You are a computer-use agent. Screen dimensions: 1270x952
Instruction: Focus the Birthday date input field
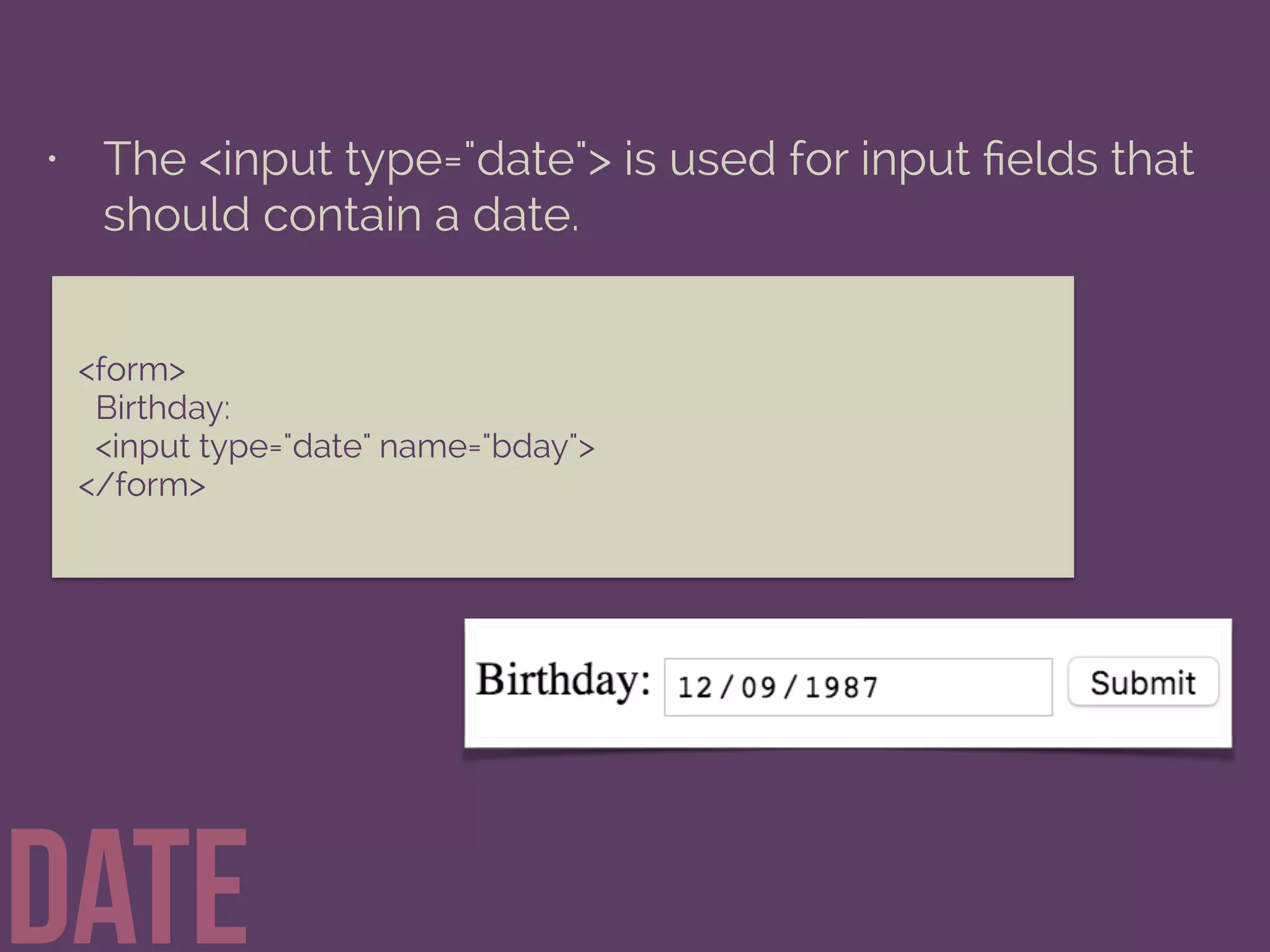pyautogui.click(x=858, y=687)
